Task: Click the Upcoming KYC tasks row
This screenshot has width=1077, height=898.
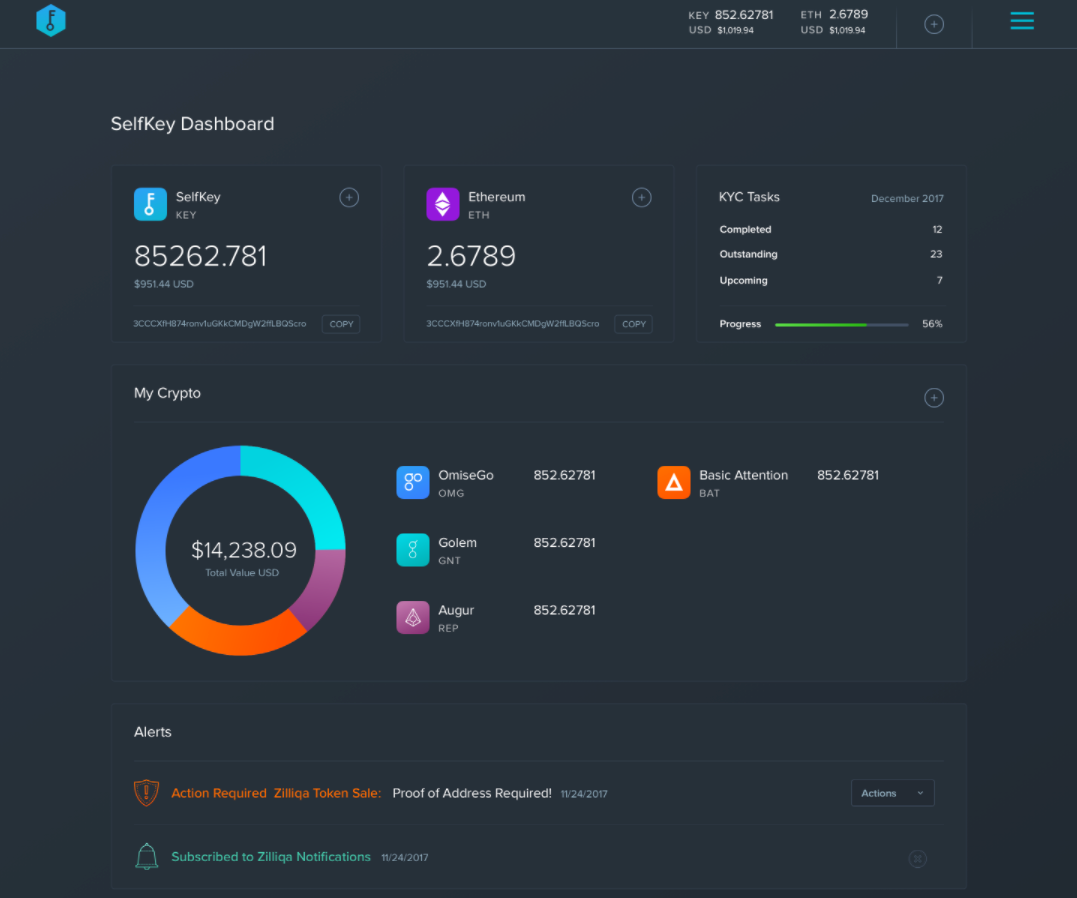Action: [x=831, y=280]
